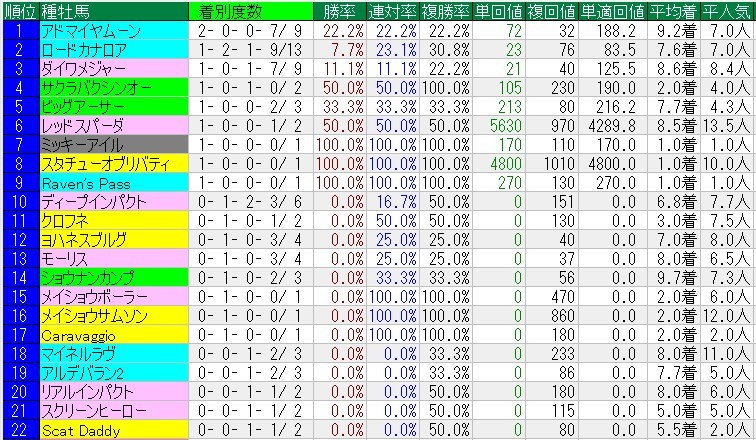Click the 種牡馬 column header

click(114, 12)
